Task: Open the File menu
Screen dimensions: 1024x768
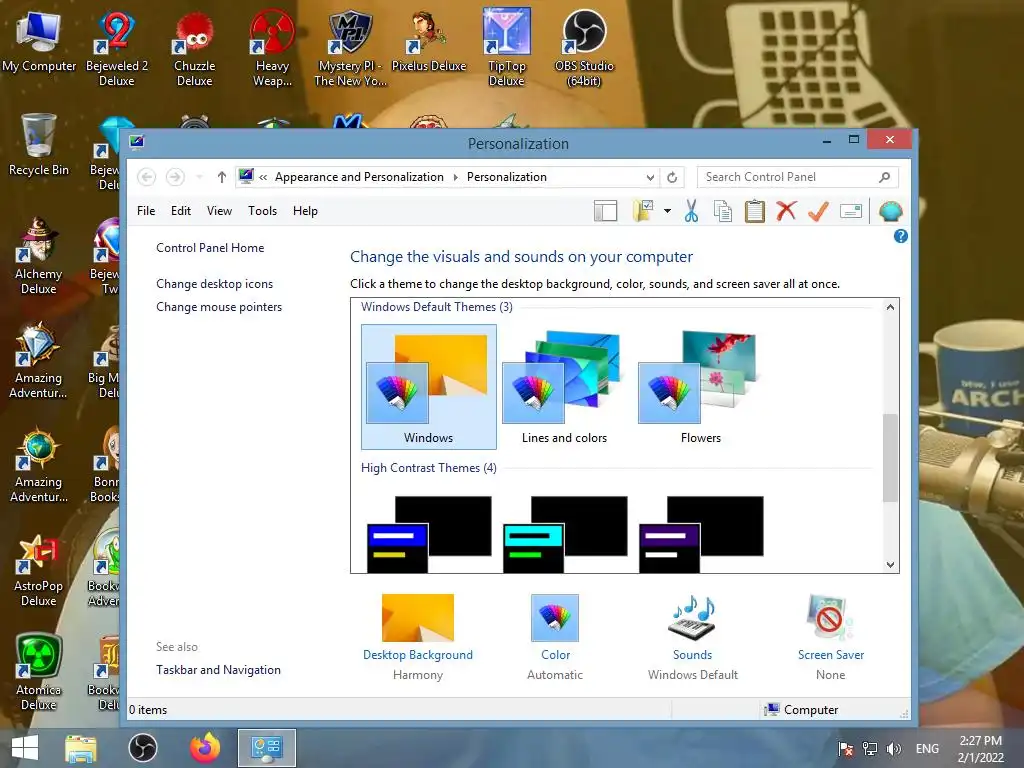Action: pos(146,211)
